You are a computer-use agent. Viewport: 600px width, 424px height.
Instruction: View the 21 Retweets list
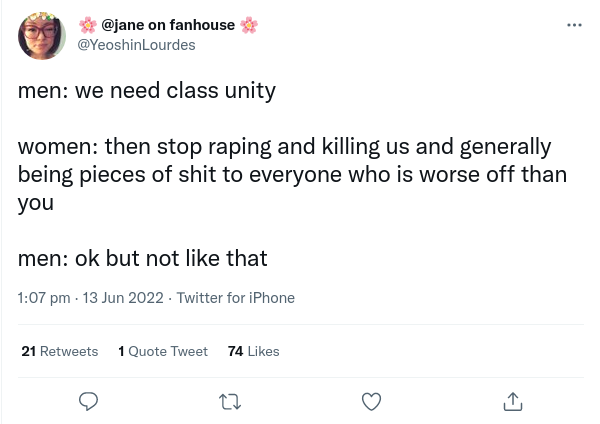coord(60,351)
